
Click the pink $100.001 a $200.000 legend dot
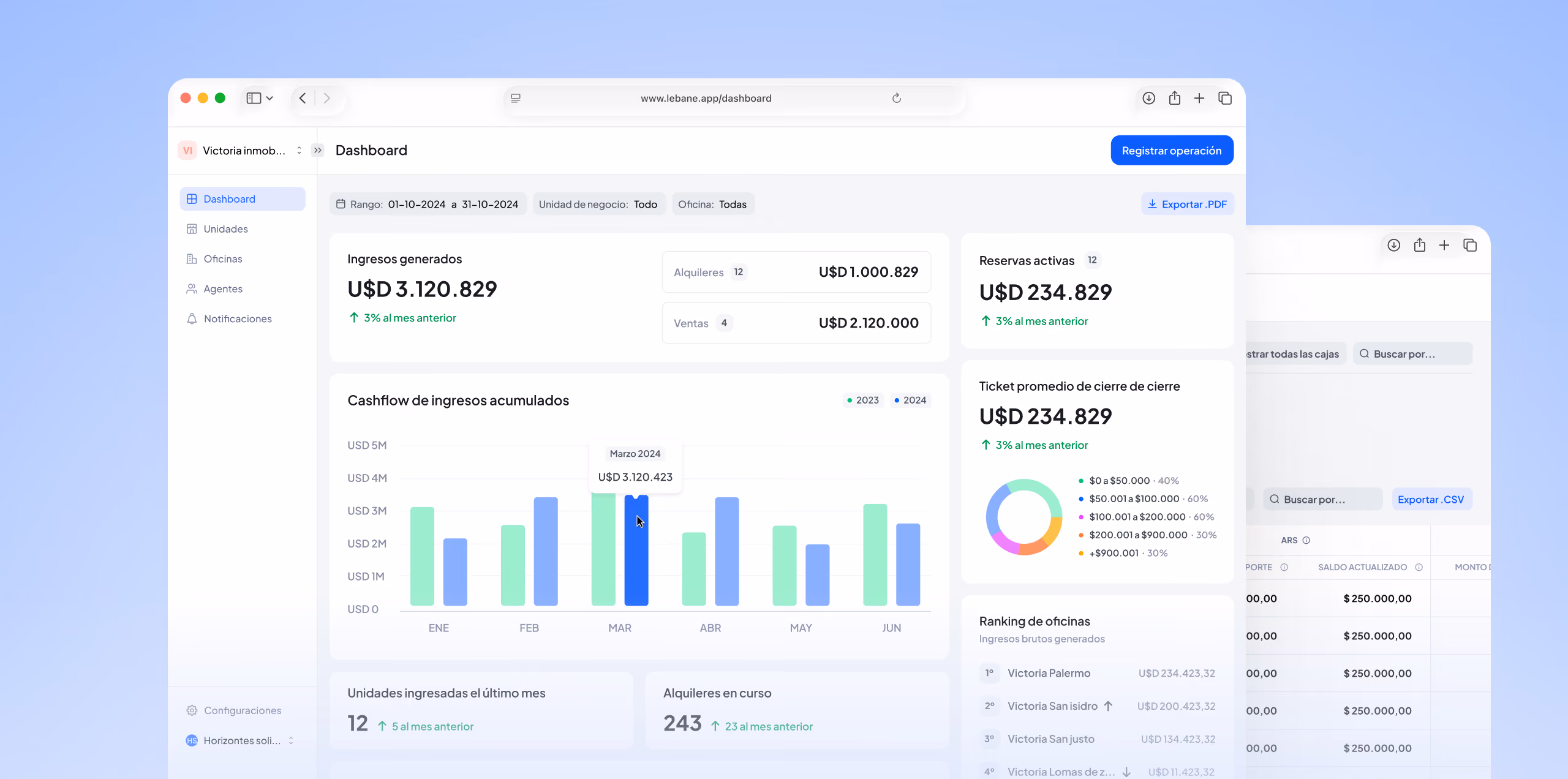tap(1081, 517)
